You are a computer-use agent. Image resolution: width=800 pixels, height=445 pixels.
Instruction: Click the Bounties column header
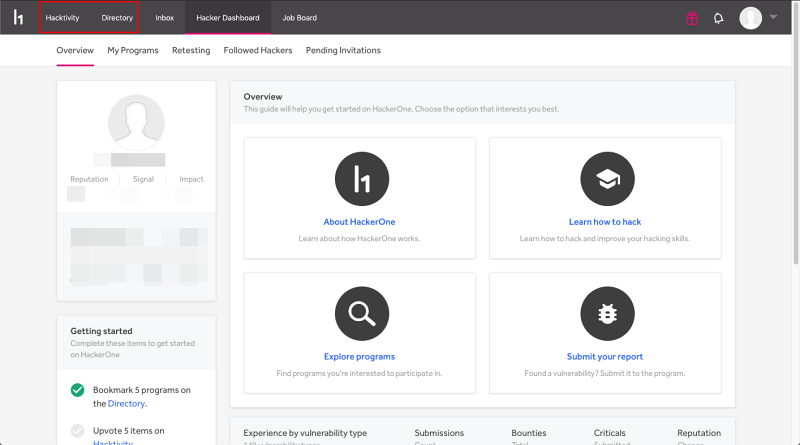(x=529, y=433)
